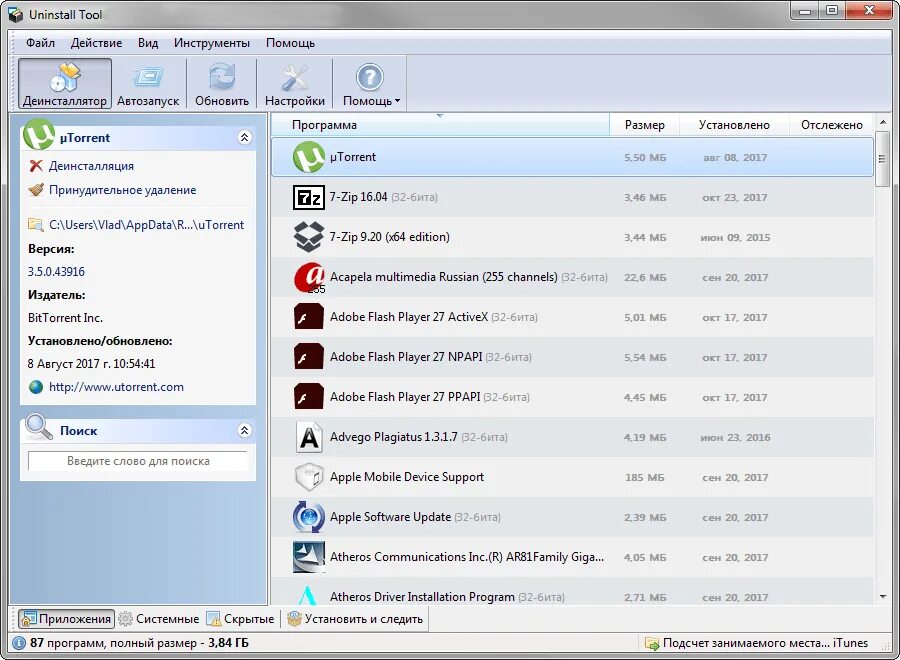The height and width of the screenshot is (660, 900).
Task: Click the Apple Mobile Device Support name
Action: [407, 477]
